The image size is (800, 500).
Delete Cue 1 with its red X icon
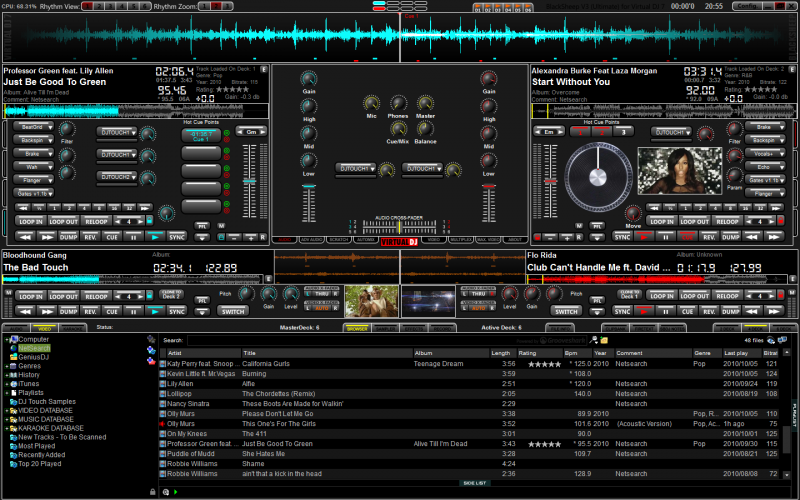pos(227,139)
